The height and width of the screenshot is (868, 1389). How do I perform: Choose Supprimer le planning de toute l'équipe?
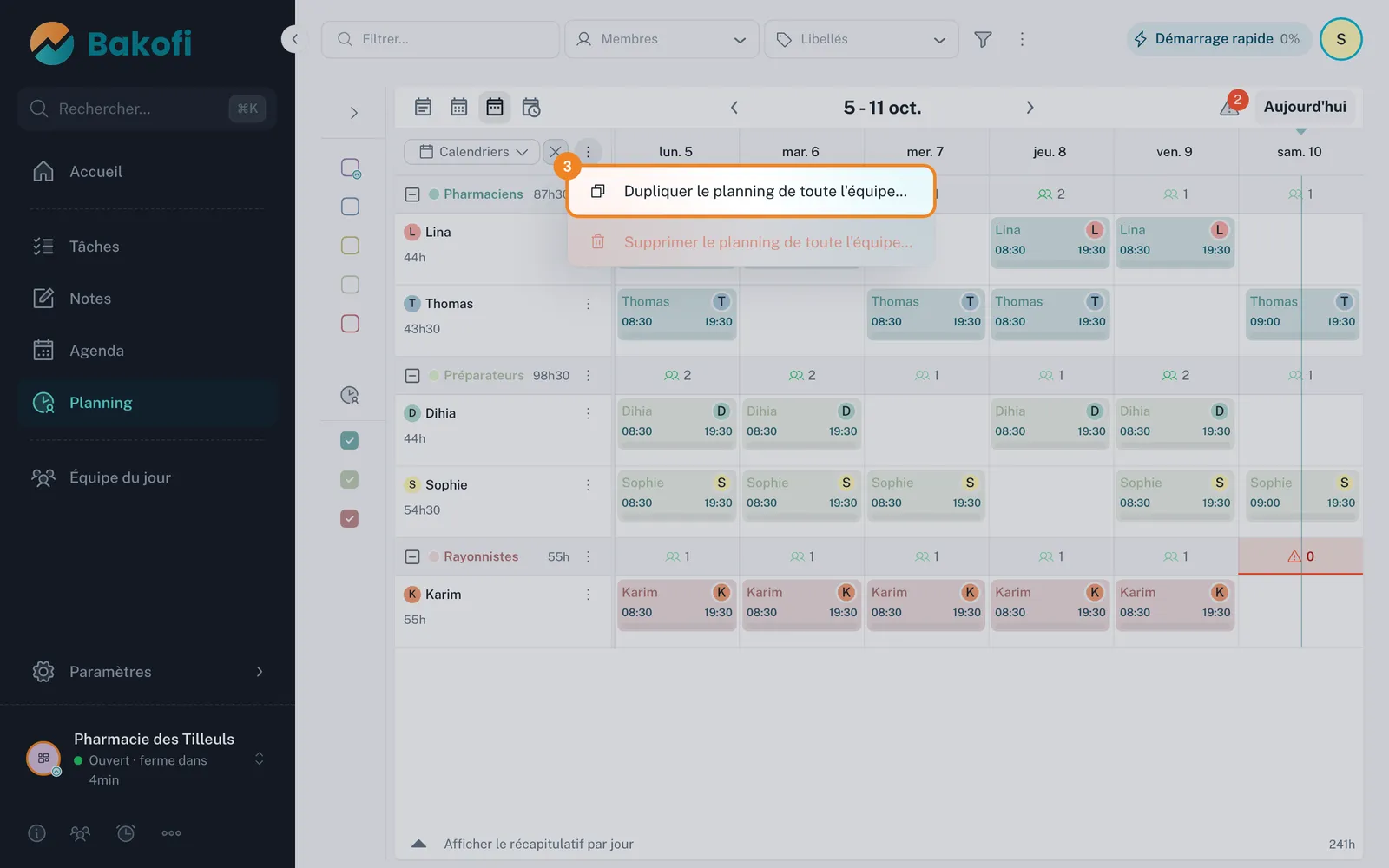(x=751, y=242)
